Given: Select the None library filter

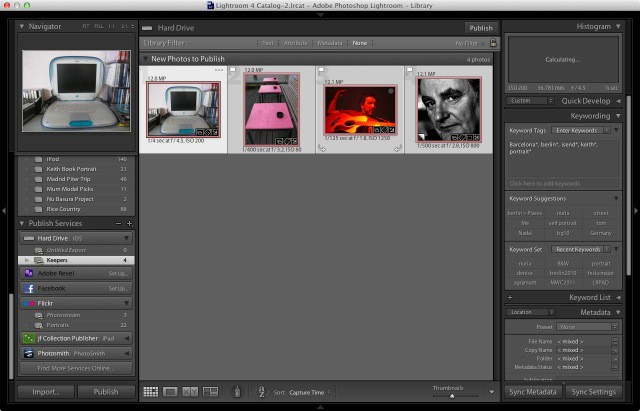Looking at the screenshot, I should [360, 43].
